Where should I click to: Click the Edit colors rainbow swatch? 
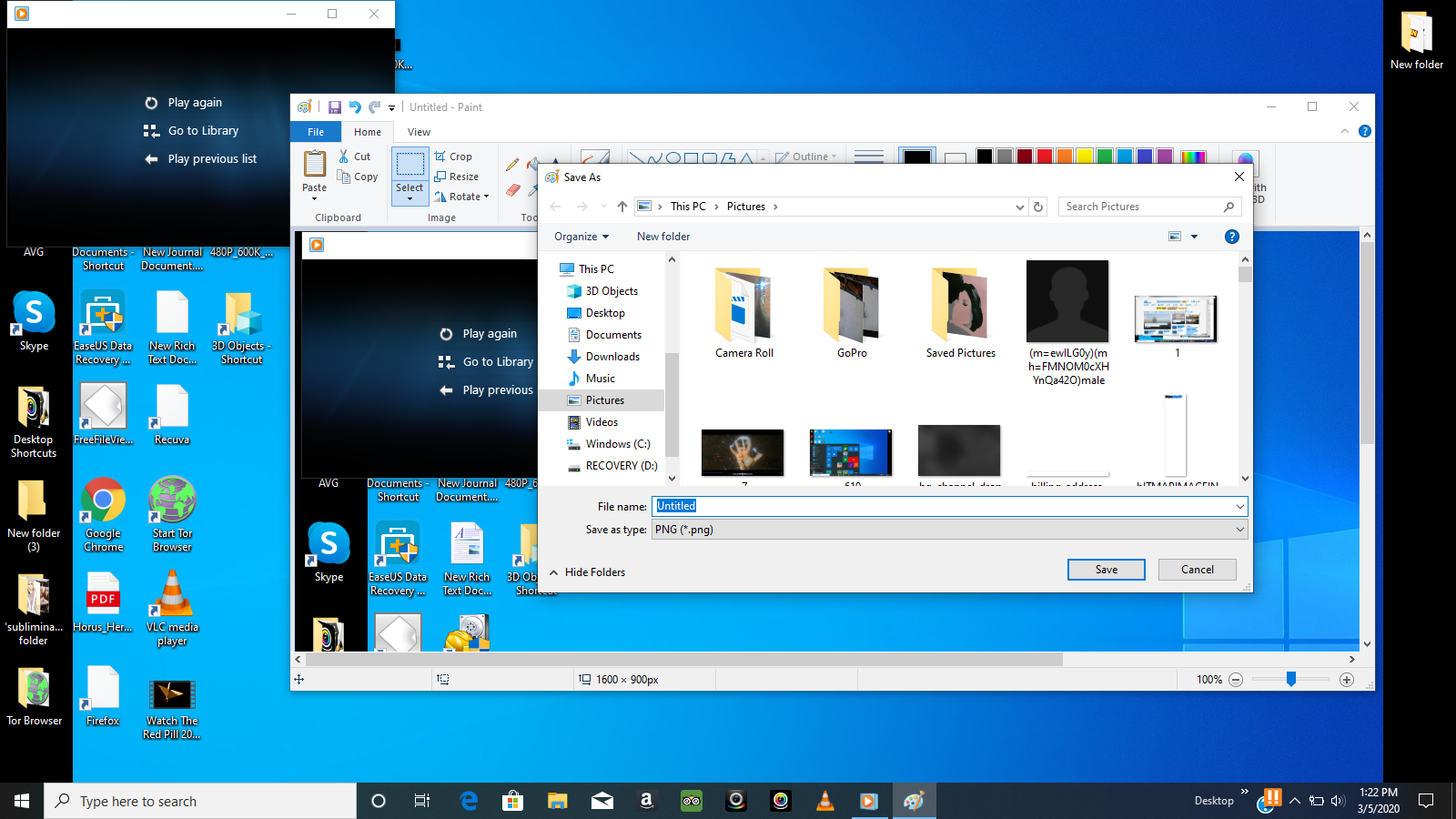click(1193, 157)
